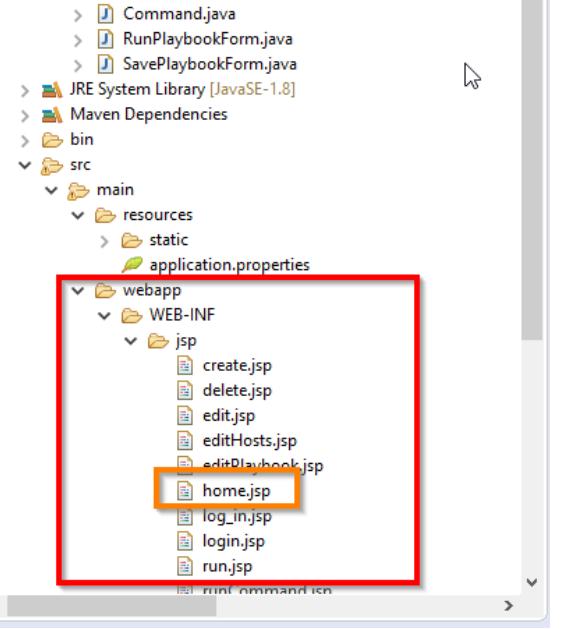The height and width of the screenshot is (629, 563).
Task: Expand the bin folder
Action: click(x=25, y=140)
